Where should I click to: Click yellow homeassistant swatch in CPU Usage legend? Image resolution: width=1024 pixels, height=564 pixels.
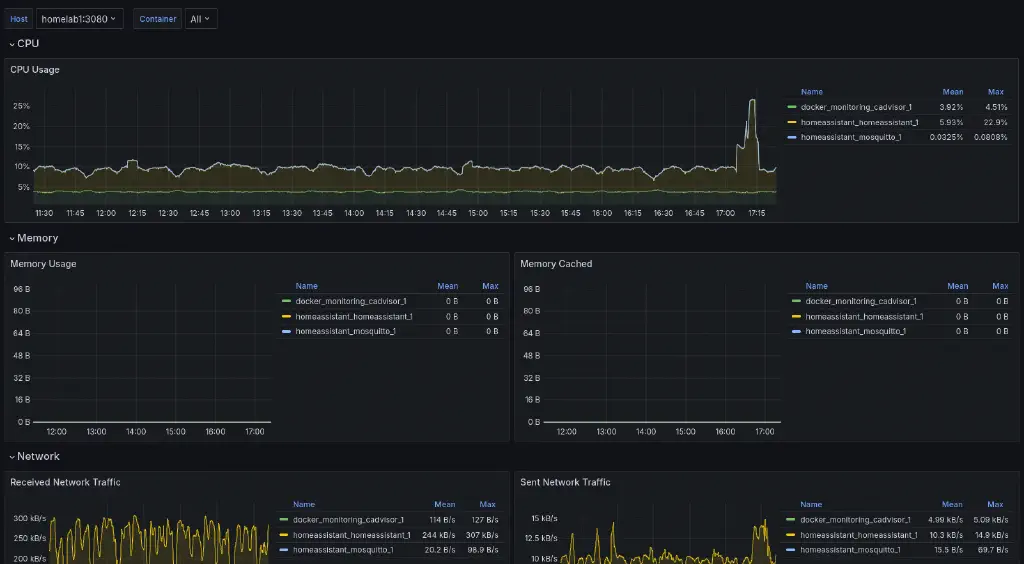(792, 122)
